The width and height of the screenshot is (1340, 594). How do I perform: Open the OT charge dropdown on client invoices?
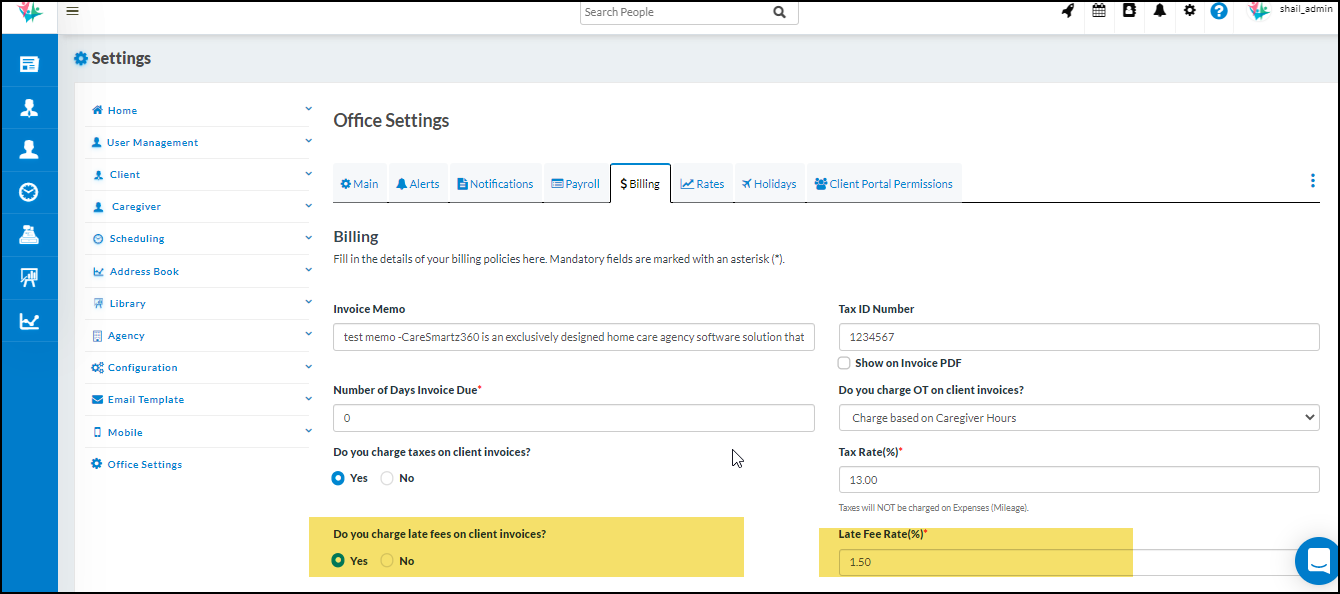pyautogui.click(x=1078, y=417)
